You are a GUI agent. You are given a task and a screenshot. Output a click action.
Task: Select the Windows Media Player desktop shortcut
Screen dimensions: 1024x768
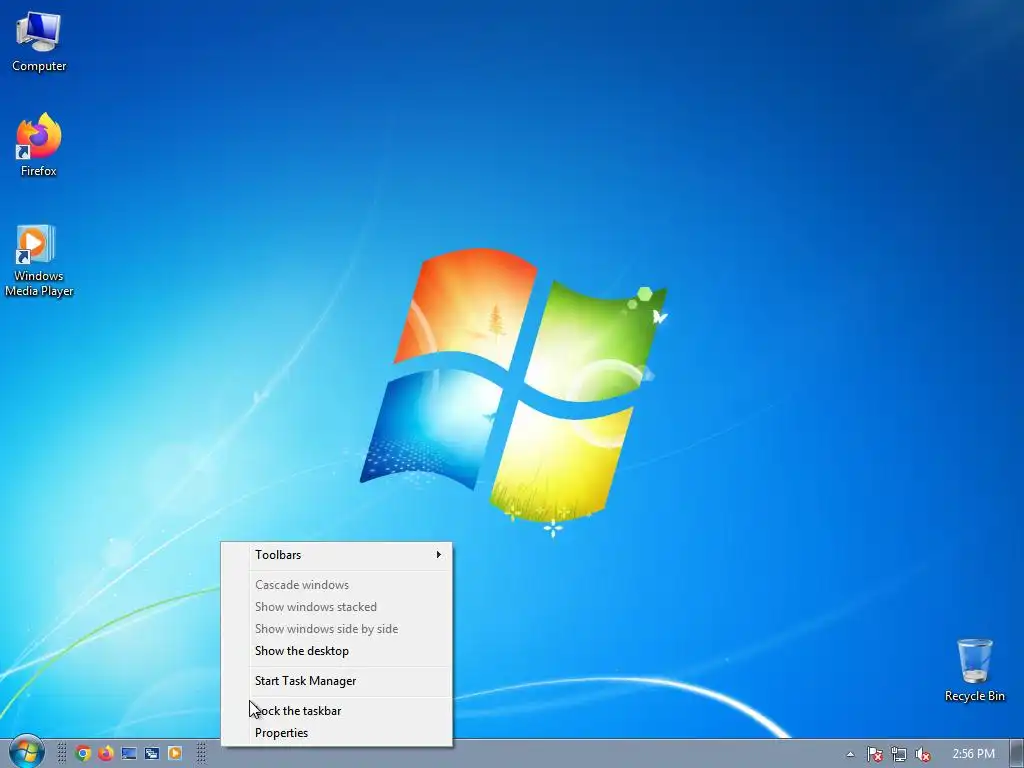click(x=39, y=261)
